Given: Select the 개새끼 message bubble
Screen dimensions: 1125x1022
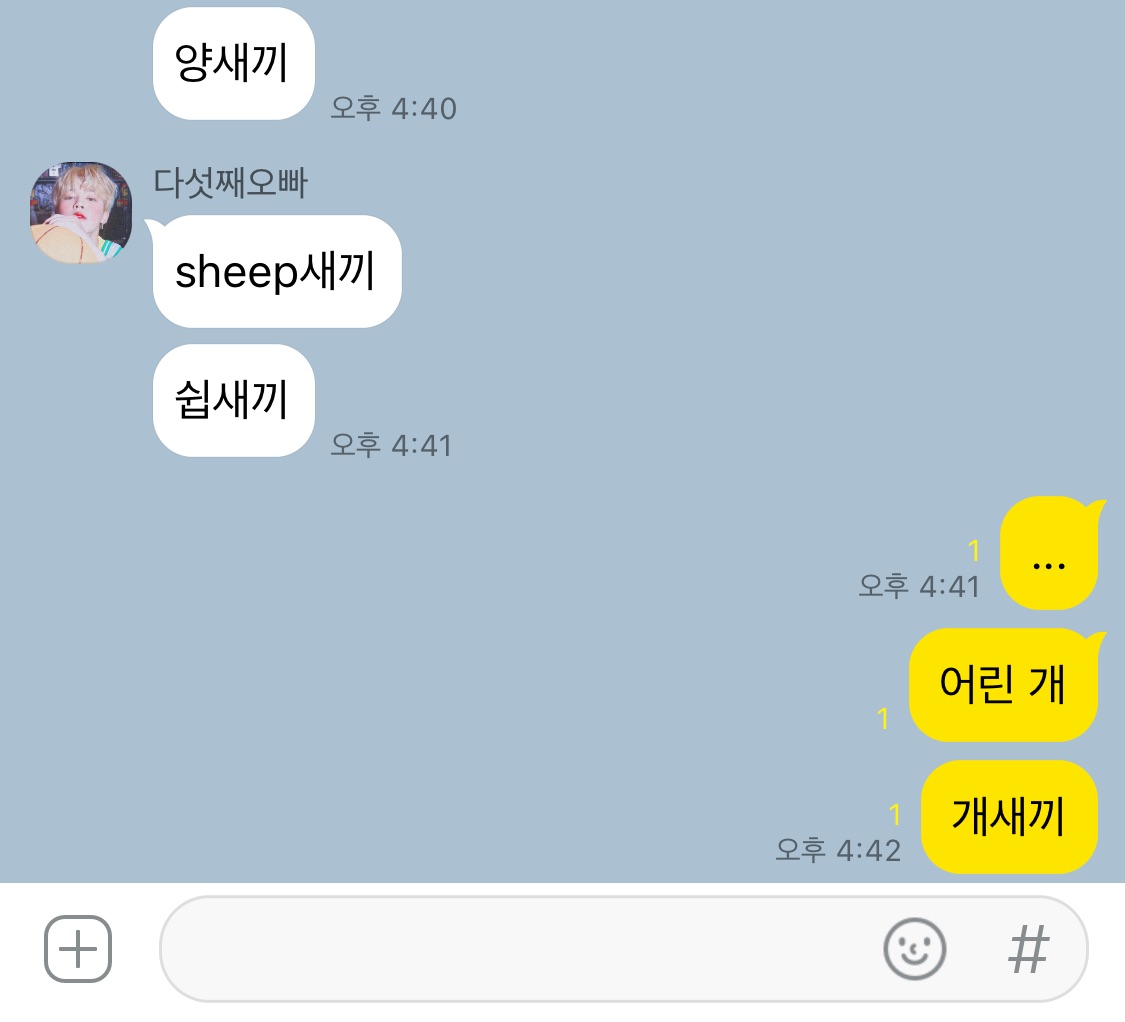Looking at the screenshot, I should [x=1009, y=817].
